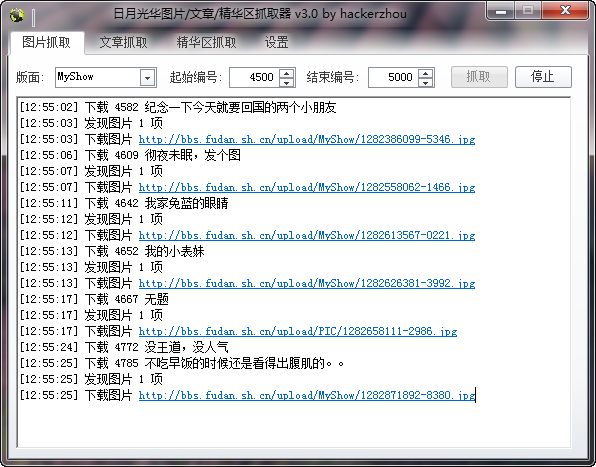596x467 pixels.
Task: Open the 精华区抓取 tab
Action: coord(206,43)
